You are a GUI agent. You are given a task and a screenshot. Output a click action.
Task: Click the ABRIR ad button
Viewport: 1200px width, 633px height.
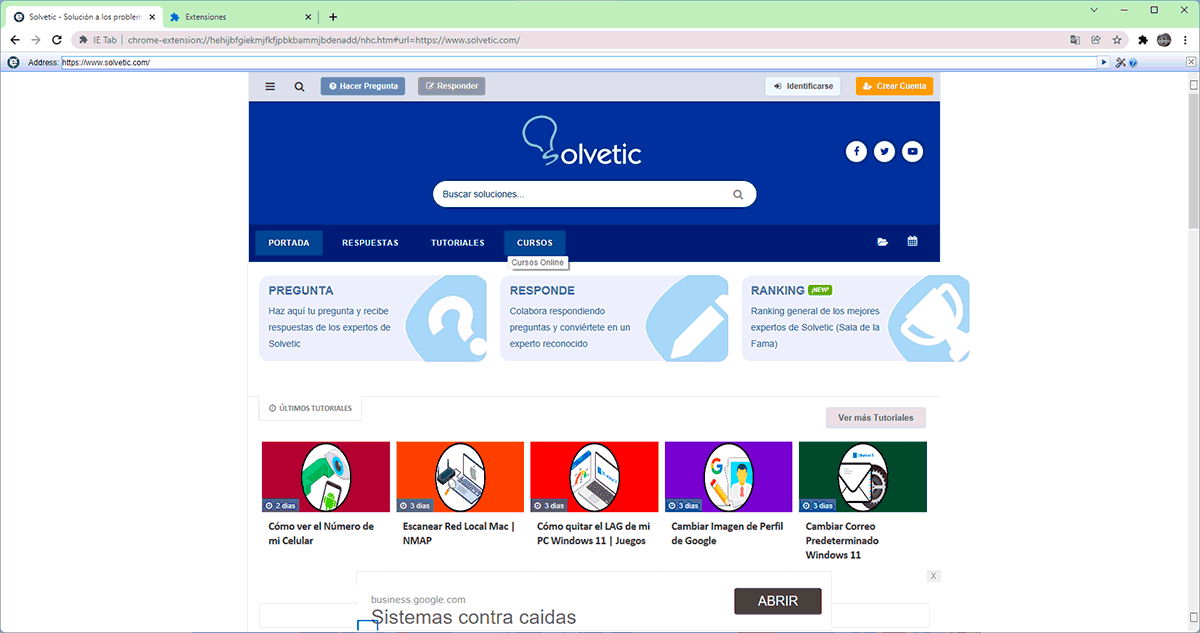click(778, 601)
